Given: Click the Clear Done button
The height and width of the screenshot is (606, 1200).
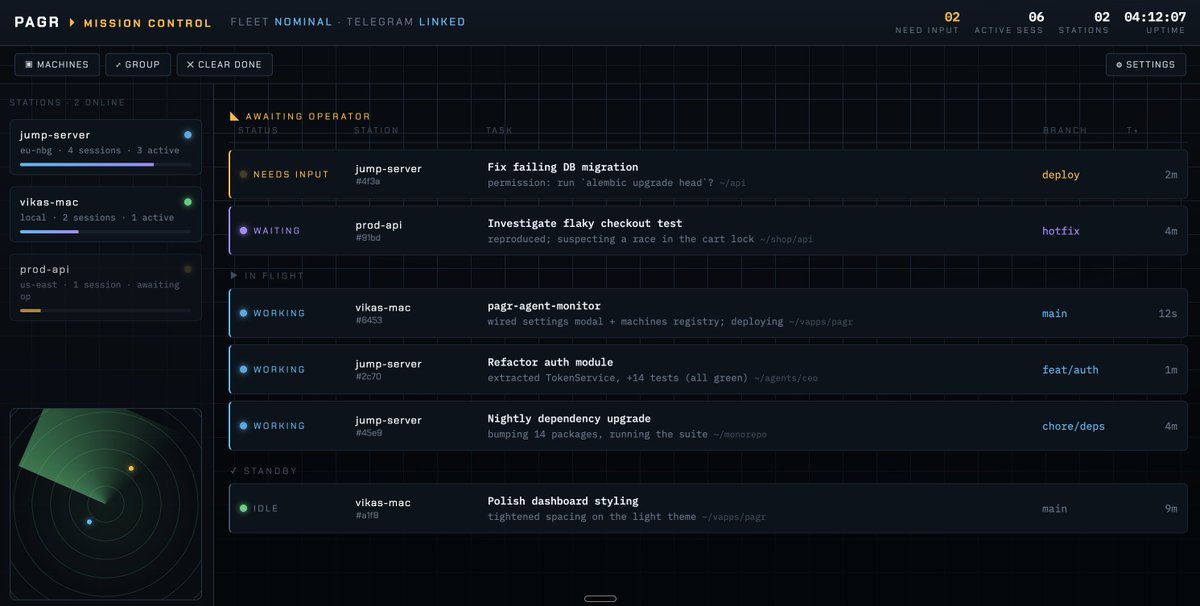Looking at the screenshot, I should (225, 64).
